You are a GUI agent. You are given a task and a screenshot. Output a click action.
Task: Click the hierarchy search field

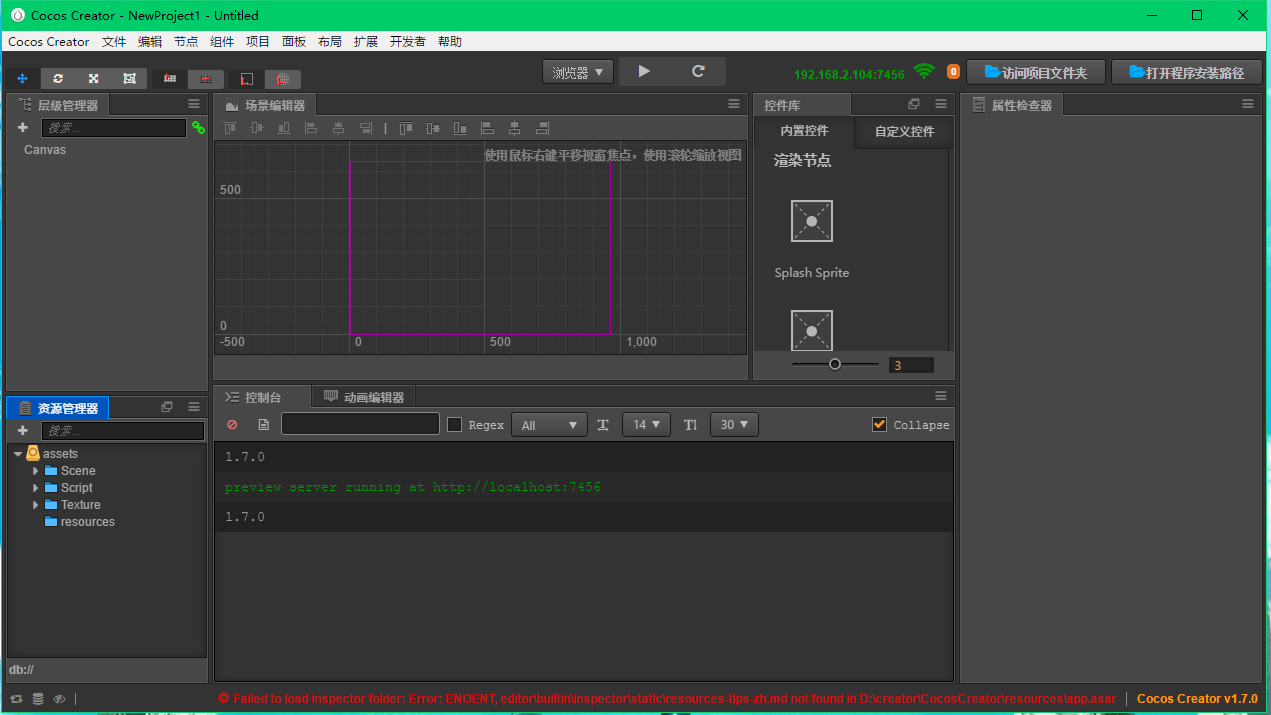[x=114, y=128]
